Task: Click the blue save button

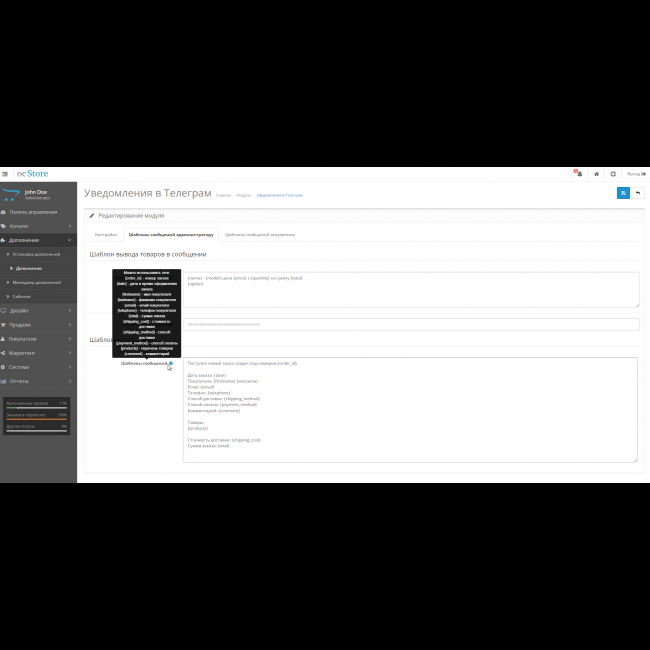Action: click(623, 193)
